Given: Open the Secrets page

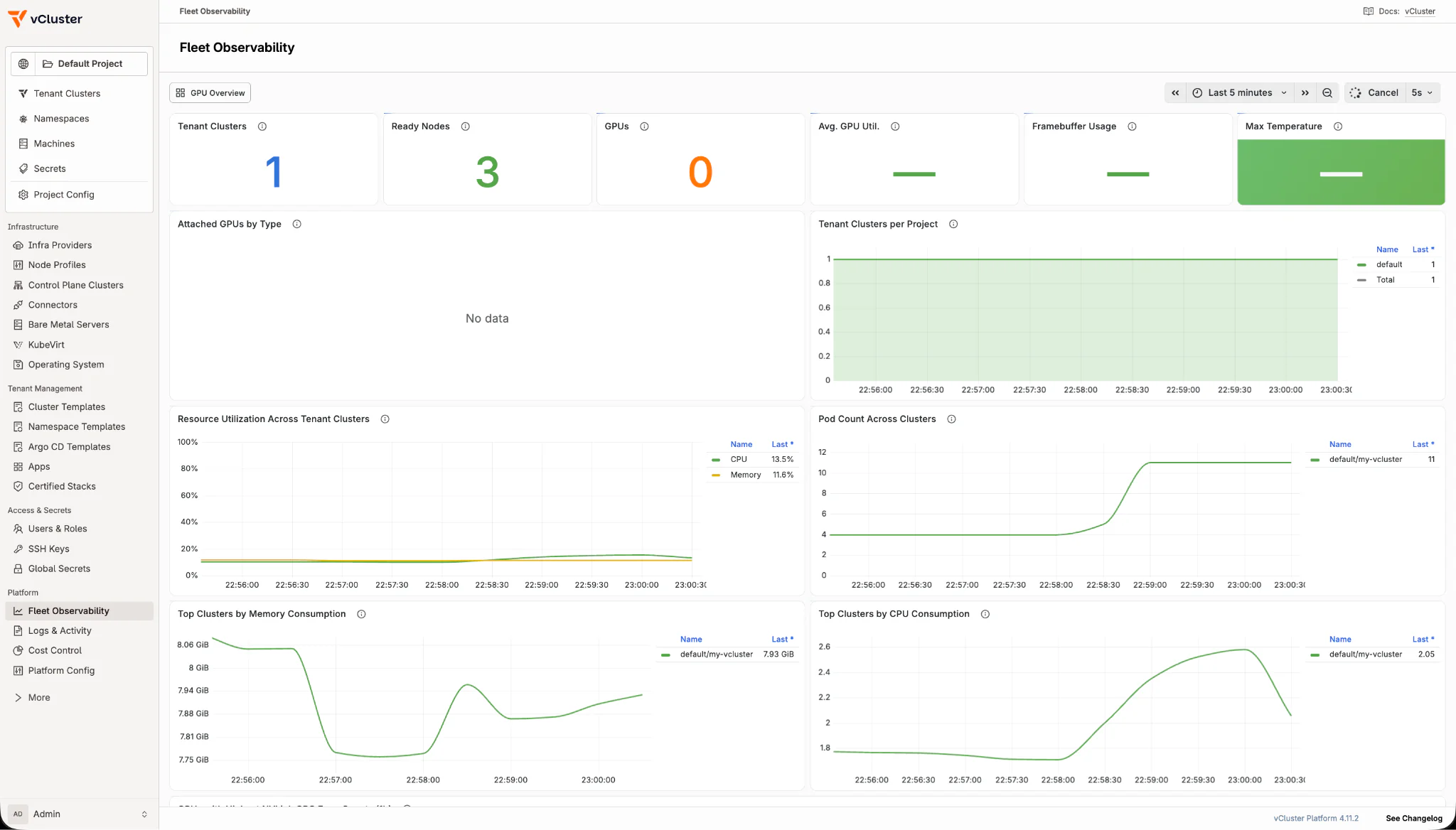Looking at the screenshot, I should (x=50, y=168).
